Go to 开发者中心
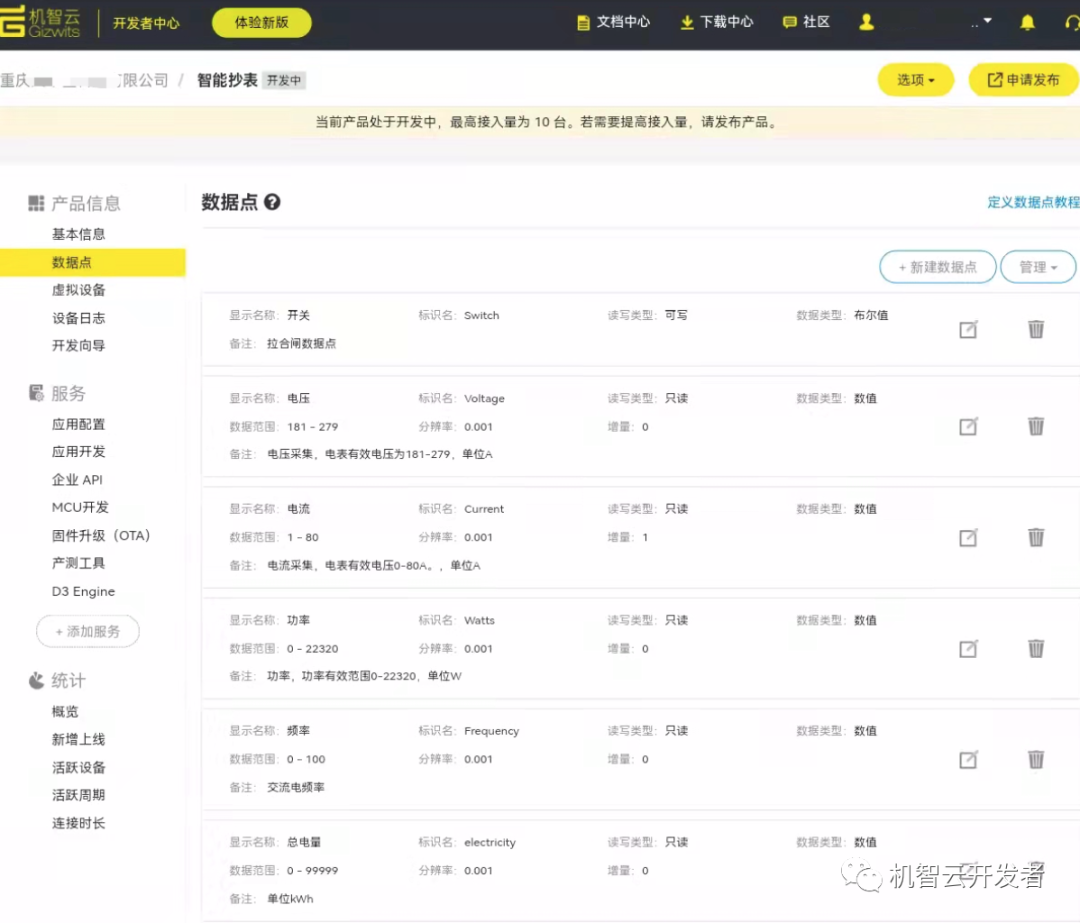 click(146, 23)
